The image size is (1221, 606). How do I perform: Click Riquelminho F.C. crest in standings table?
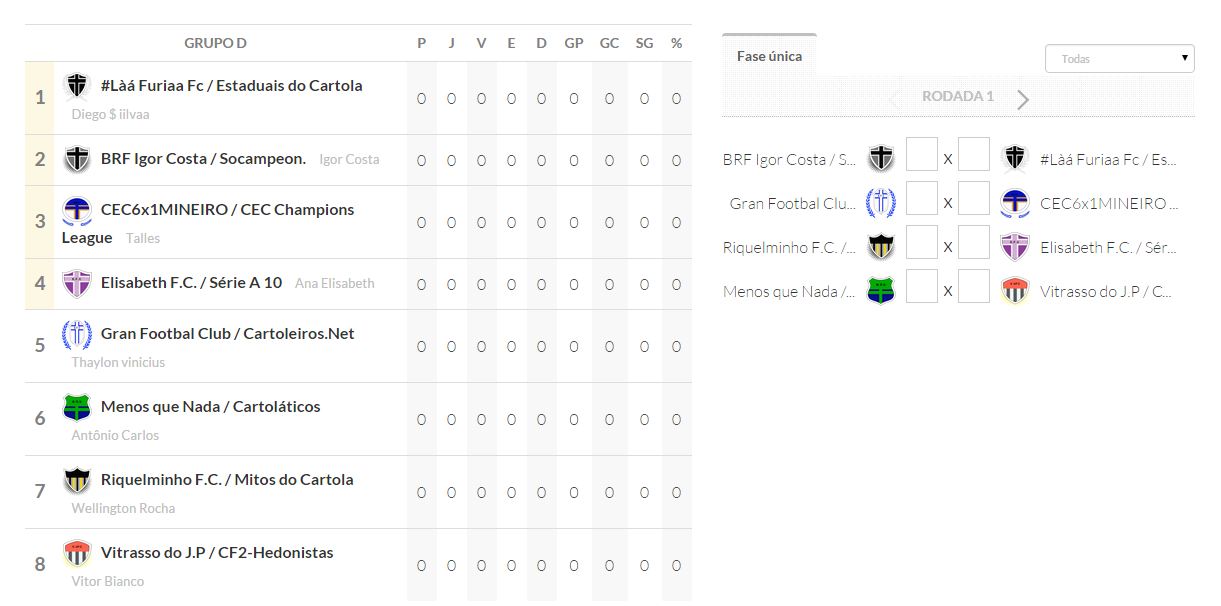pyautogui.click(x=77, y=480)
